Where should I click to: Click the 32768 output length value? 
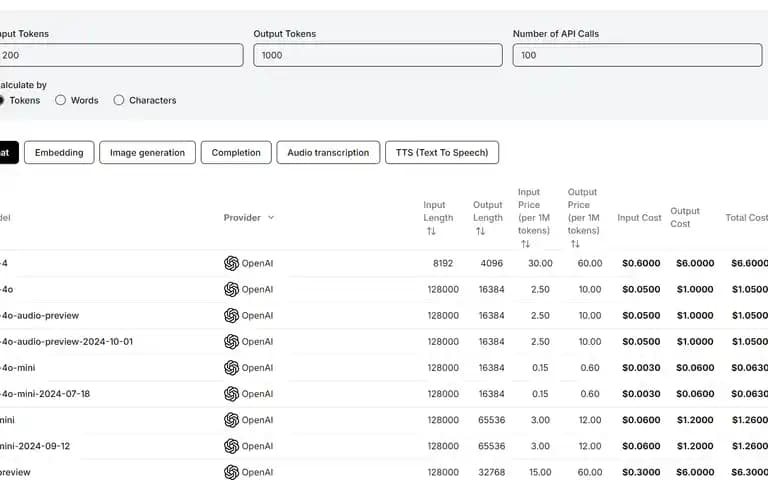(491, 472)
